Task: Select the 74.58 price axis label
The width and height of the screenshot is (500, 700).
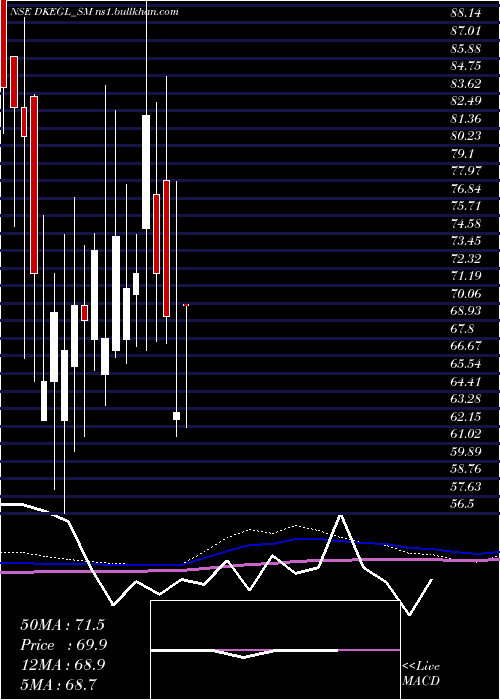Action: tap(466, 223)
